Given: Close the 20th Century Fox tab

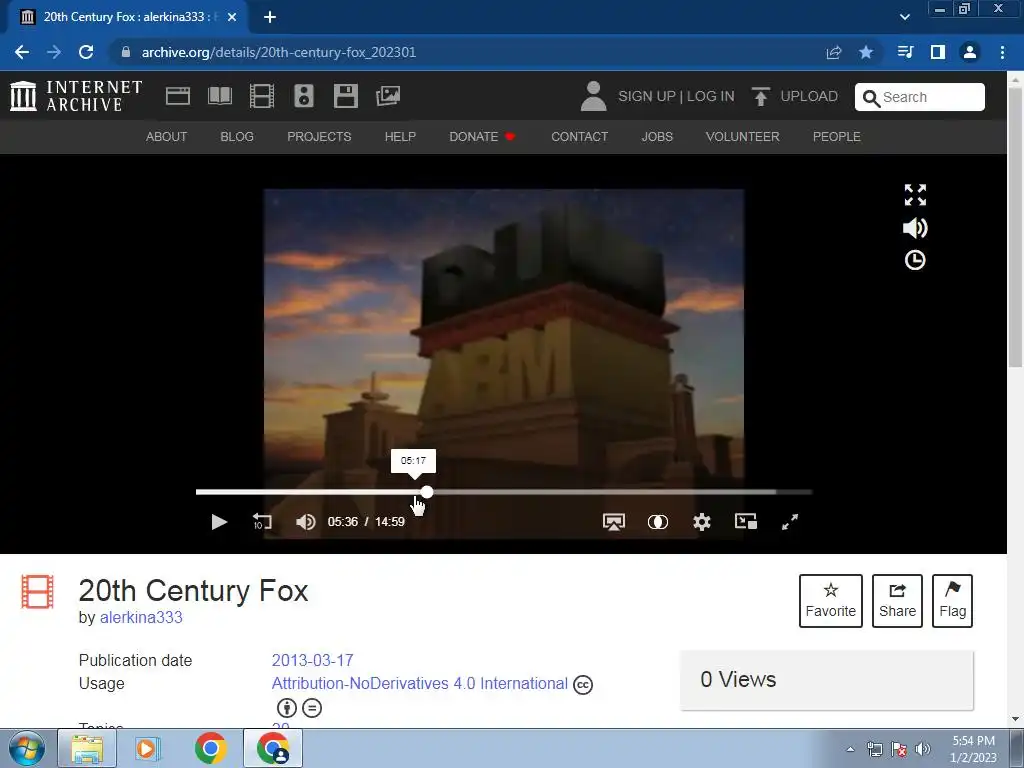Looking at the screenshot, I should tap(232, 17).
